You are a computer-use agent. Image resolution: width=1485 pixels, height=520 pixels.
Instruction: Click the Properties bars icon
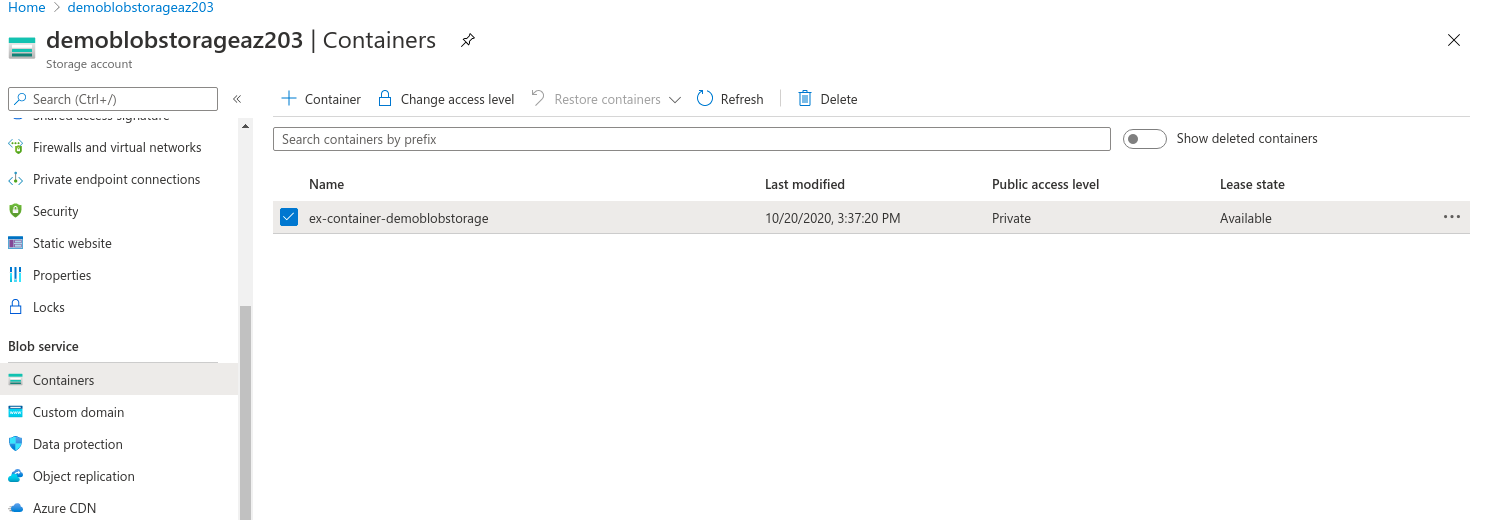click(15, 275)
